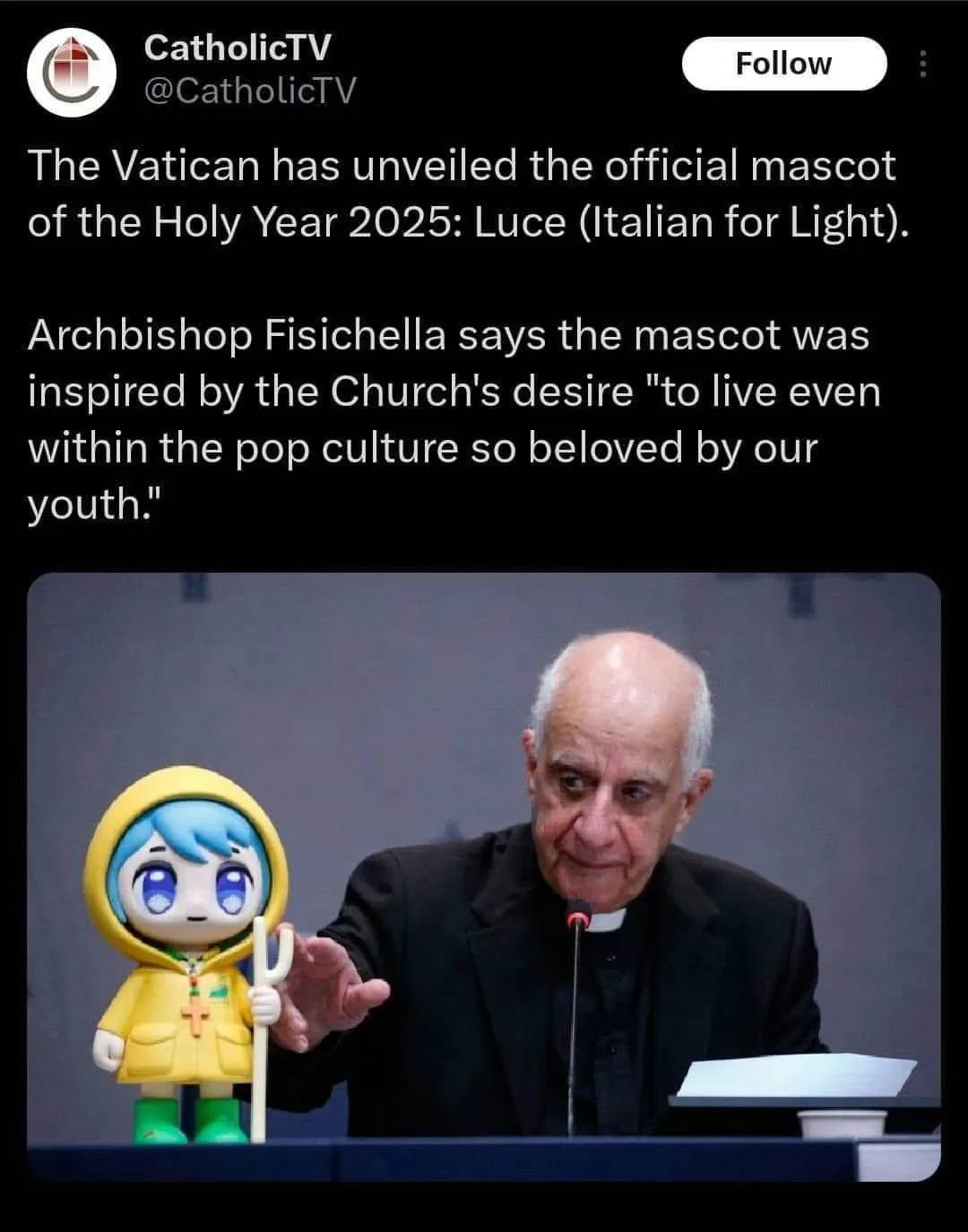
Task: Follow the CatholicTV account
Action: tap(784, 64)
